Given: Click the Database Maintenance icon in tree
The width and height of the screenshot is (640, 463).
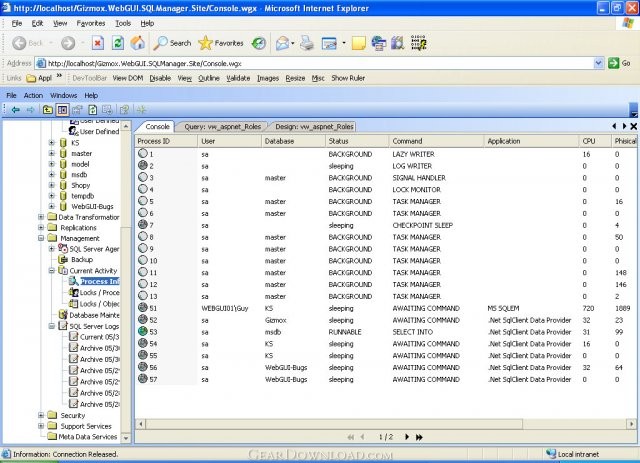Looking at the screenshot, I should pos(63,315).
